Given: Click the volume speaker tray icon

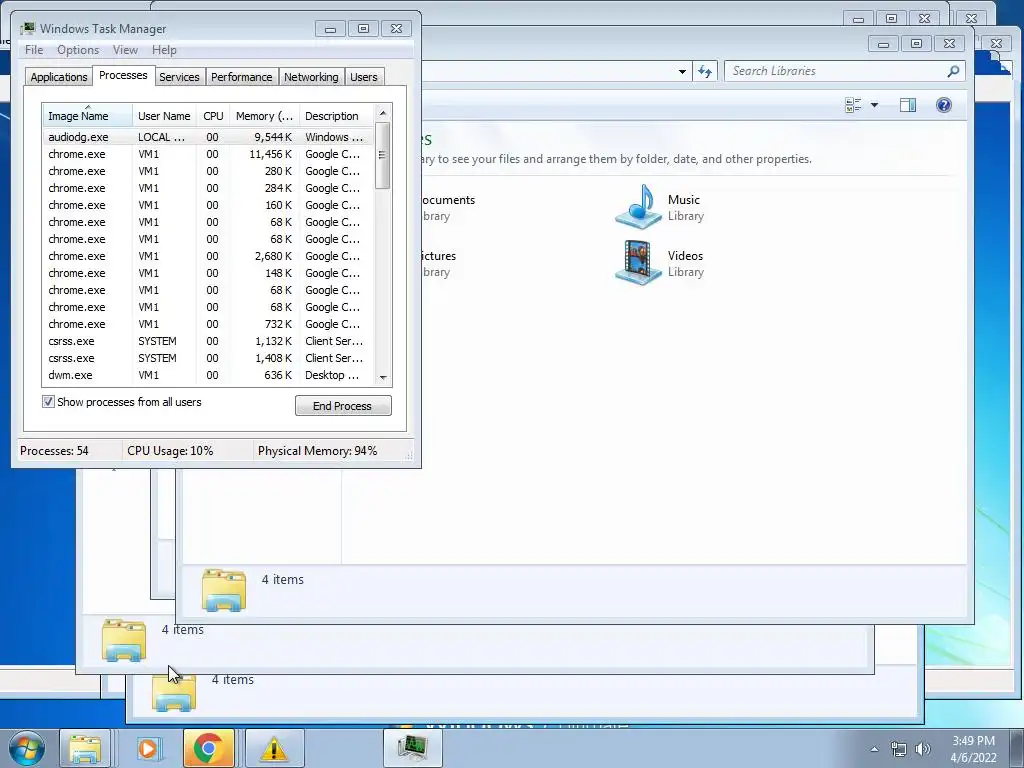Looking at the screenshot, I should (923, 750).
